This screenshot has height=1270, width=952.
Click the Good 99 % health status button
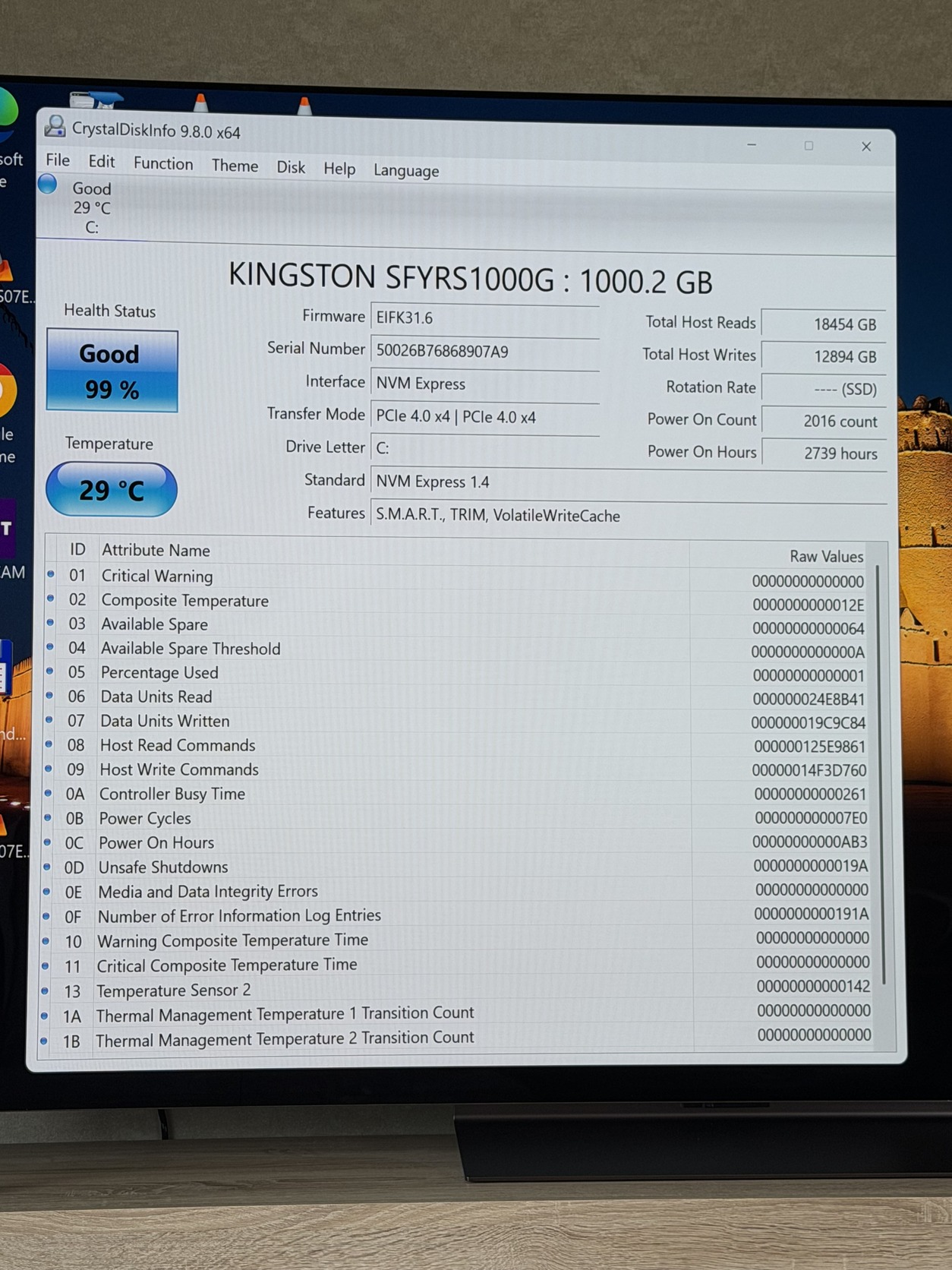[x=112, y=371]
